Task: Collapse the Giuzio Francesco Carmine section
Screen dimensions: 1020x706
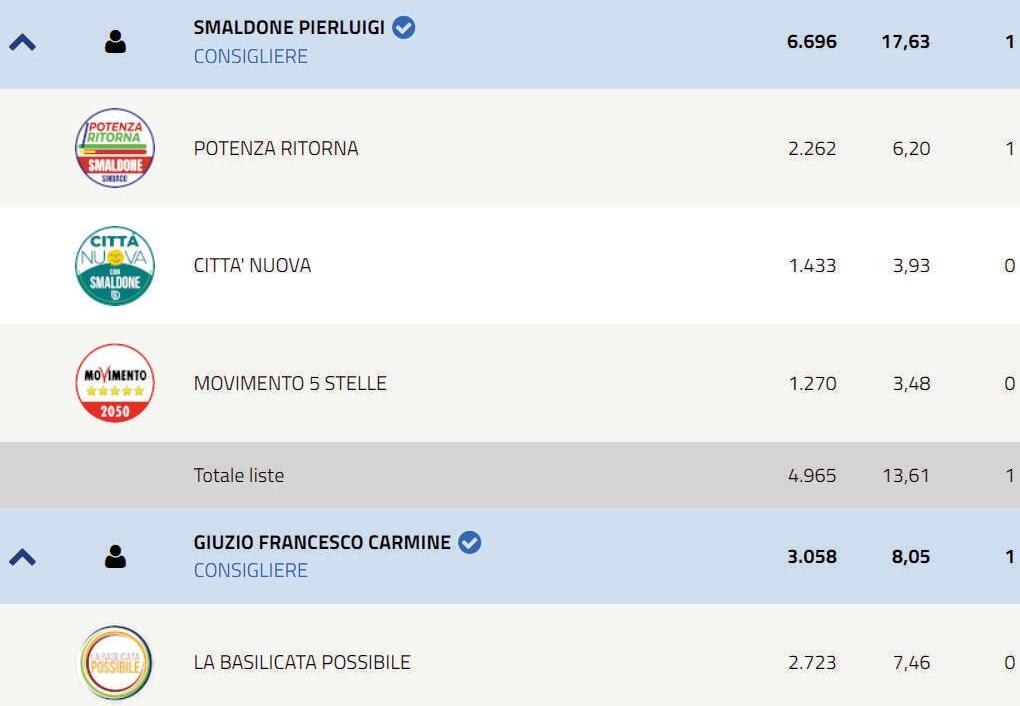Action: (22, 556)
